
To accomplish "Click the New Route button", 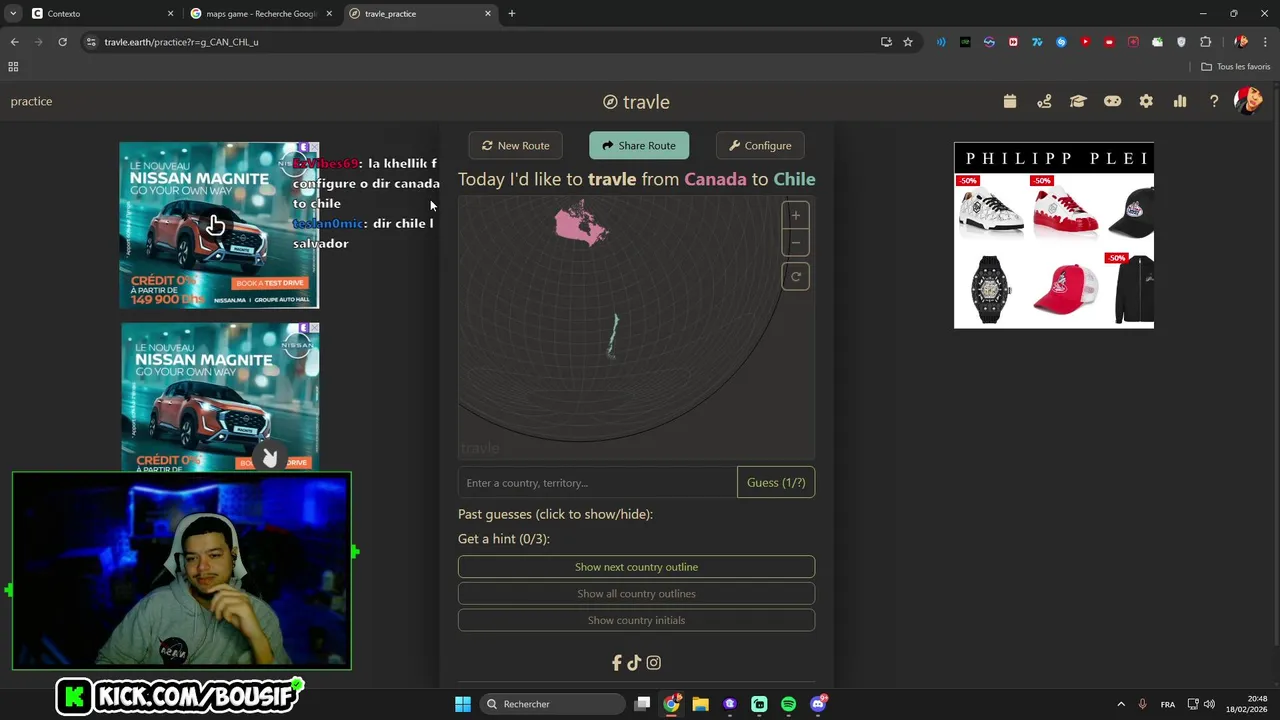I will (516, 145).
